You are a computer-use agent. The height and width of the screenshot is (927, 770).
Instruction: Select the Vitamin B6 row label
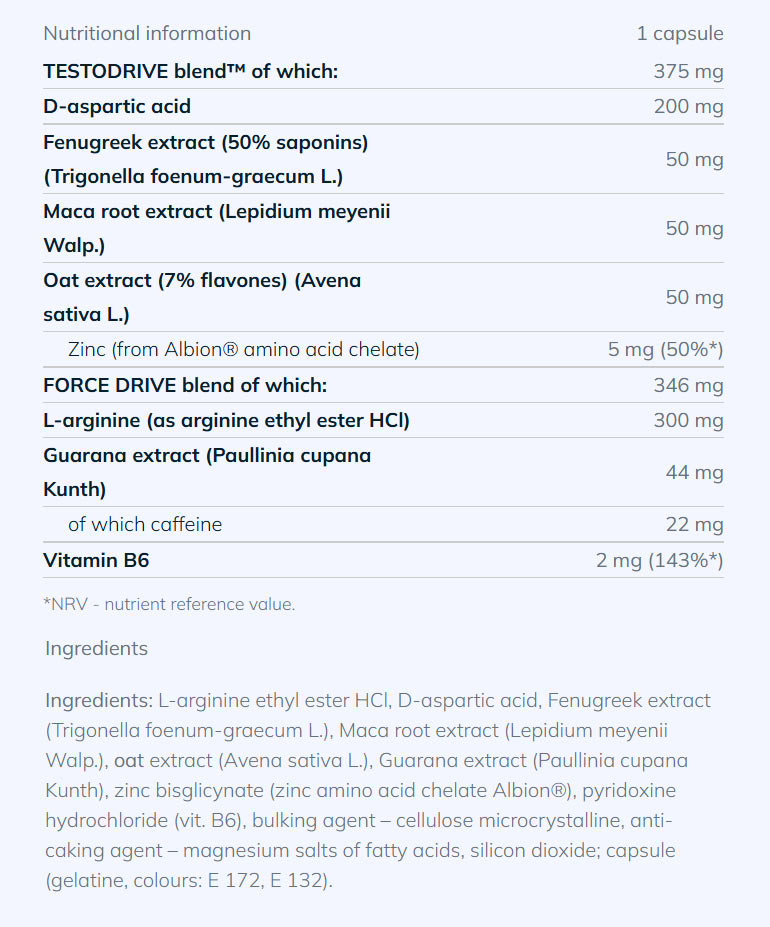[96, 560]
